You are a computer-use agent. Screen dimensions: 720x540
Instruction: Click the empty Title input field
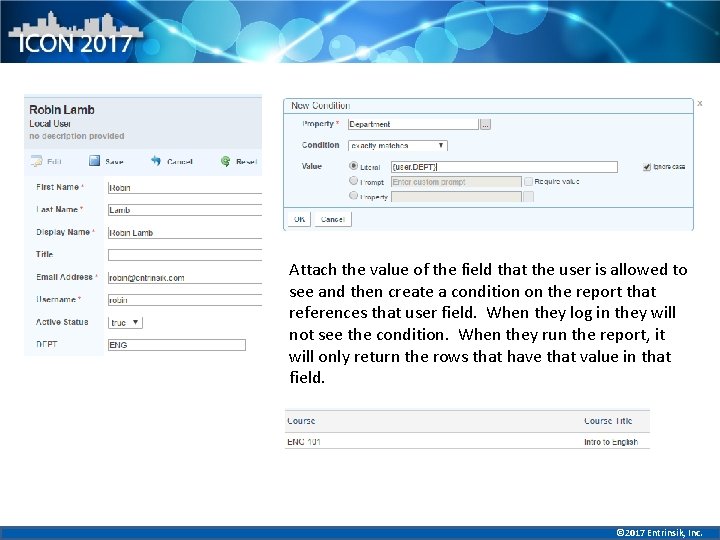coord(185,255)
